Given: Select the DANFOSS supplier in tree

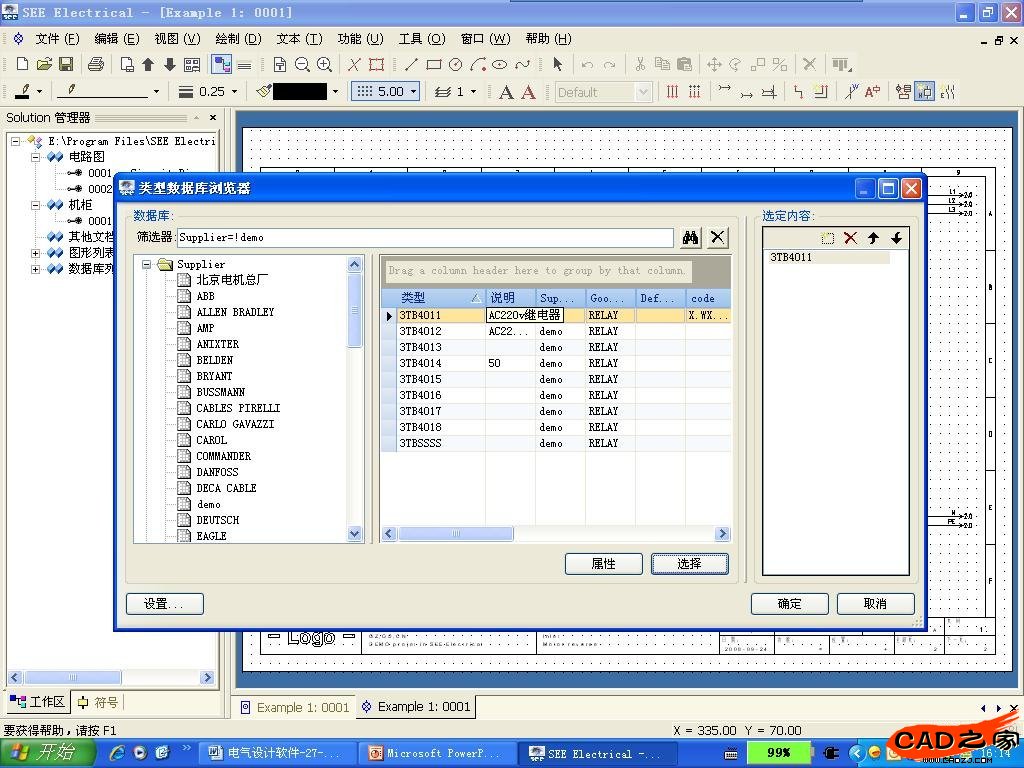Looking at the screenshot, I should pyautogui.click(x=217, y=472).
